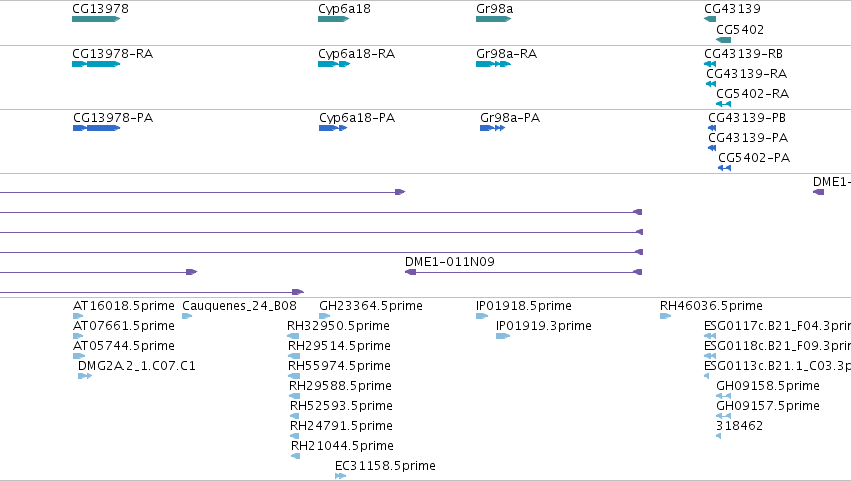Screen dimensions: 851x481
Task: Click the CG13978-RA transcript label
Action: 112,54
